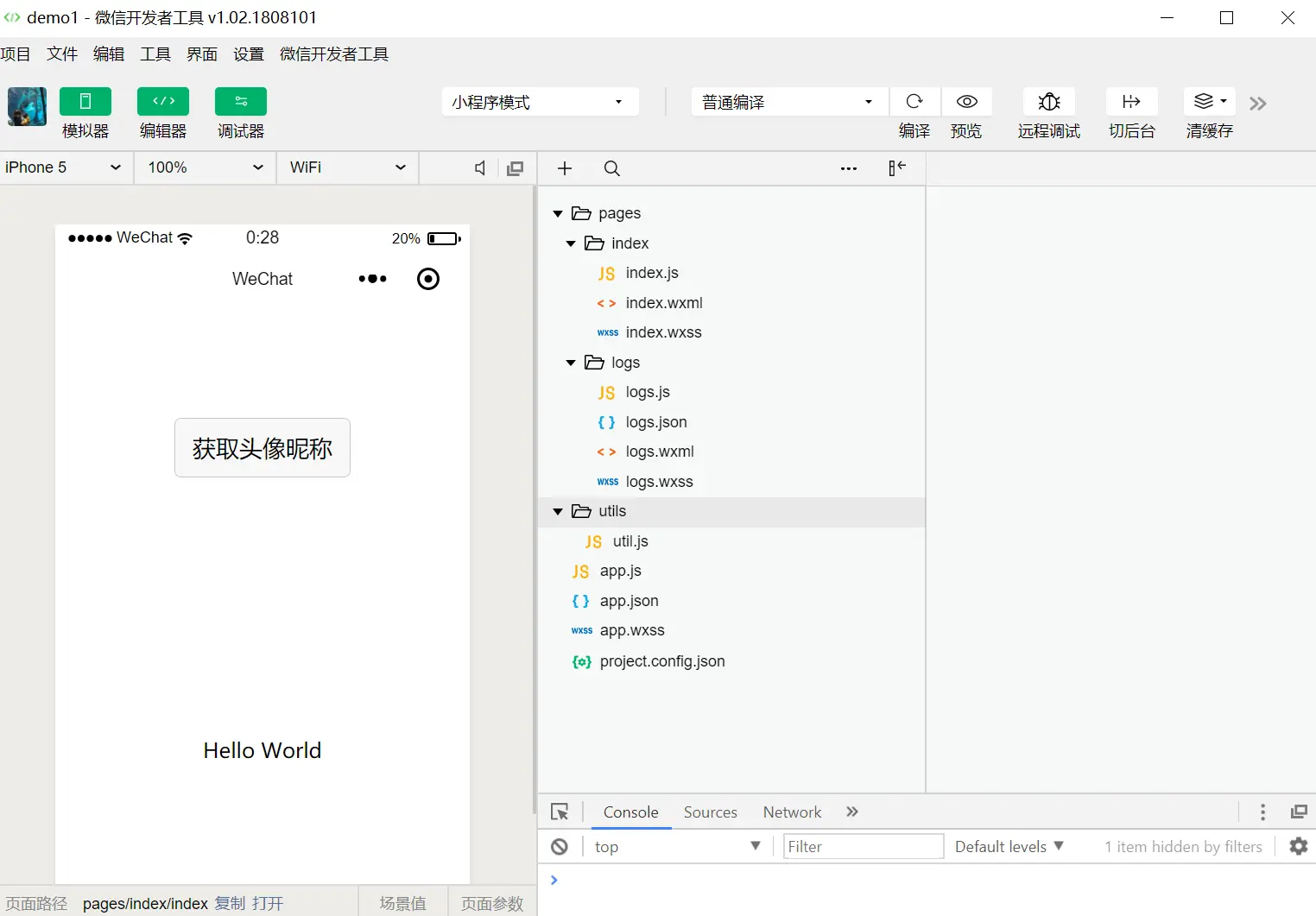Detach the simulator into separate window
This screenshot has height=916, width=1316.
pyautogui.click(x=516, y=168)
